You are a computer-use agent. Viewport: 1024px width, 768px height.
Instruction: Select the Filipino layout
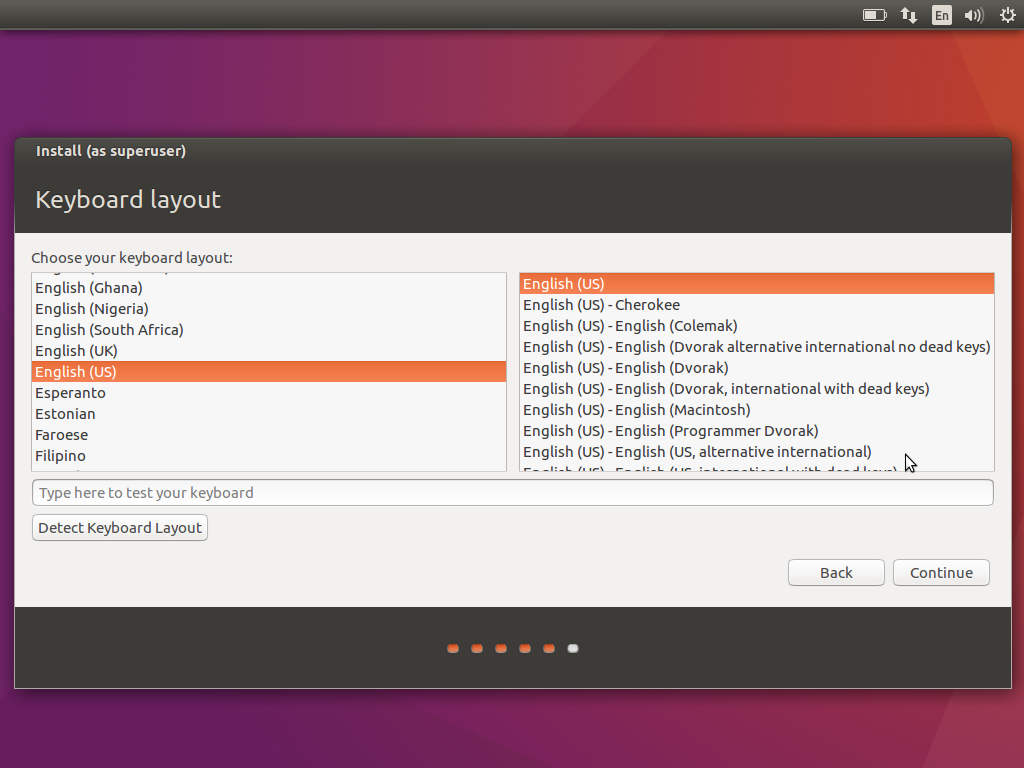(x=269, y=455)
